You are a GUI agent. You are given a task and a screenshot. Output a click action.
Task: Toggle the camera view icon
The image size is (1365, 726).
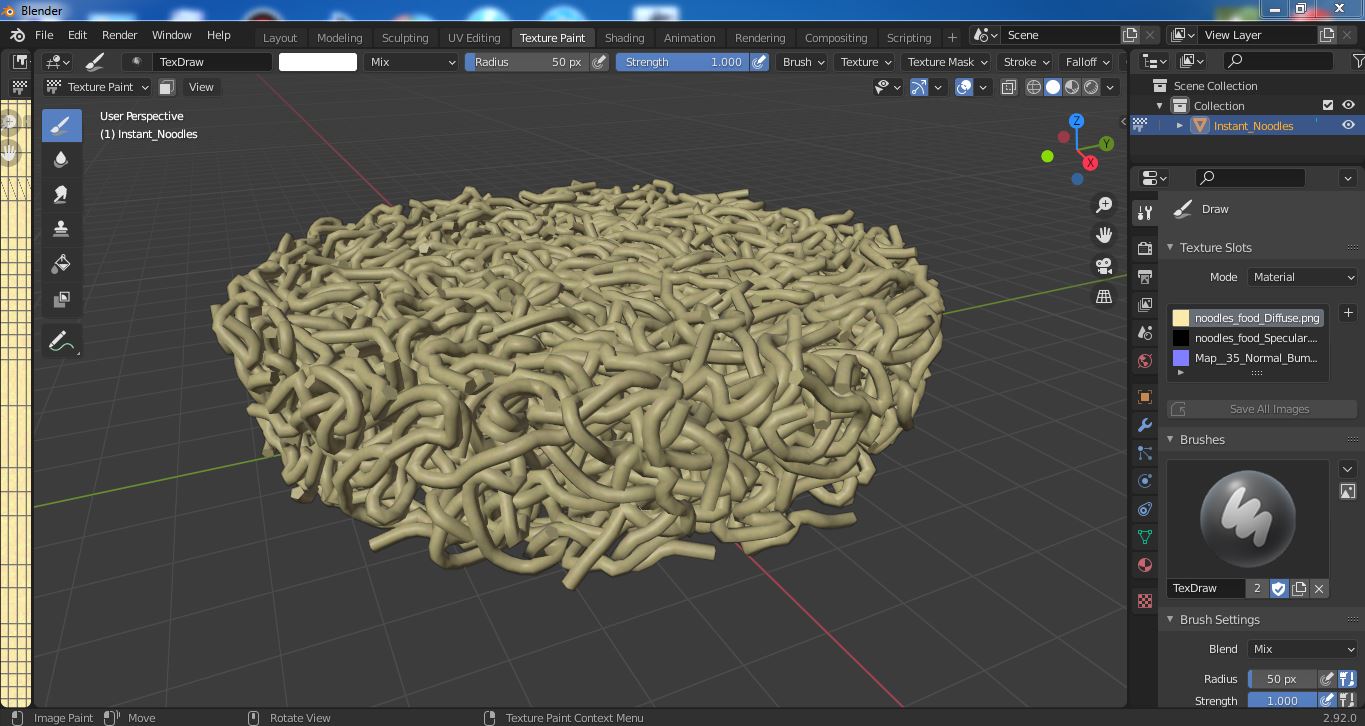click(1104, 266)
